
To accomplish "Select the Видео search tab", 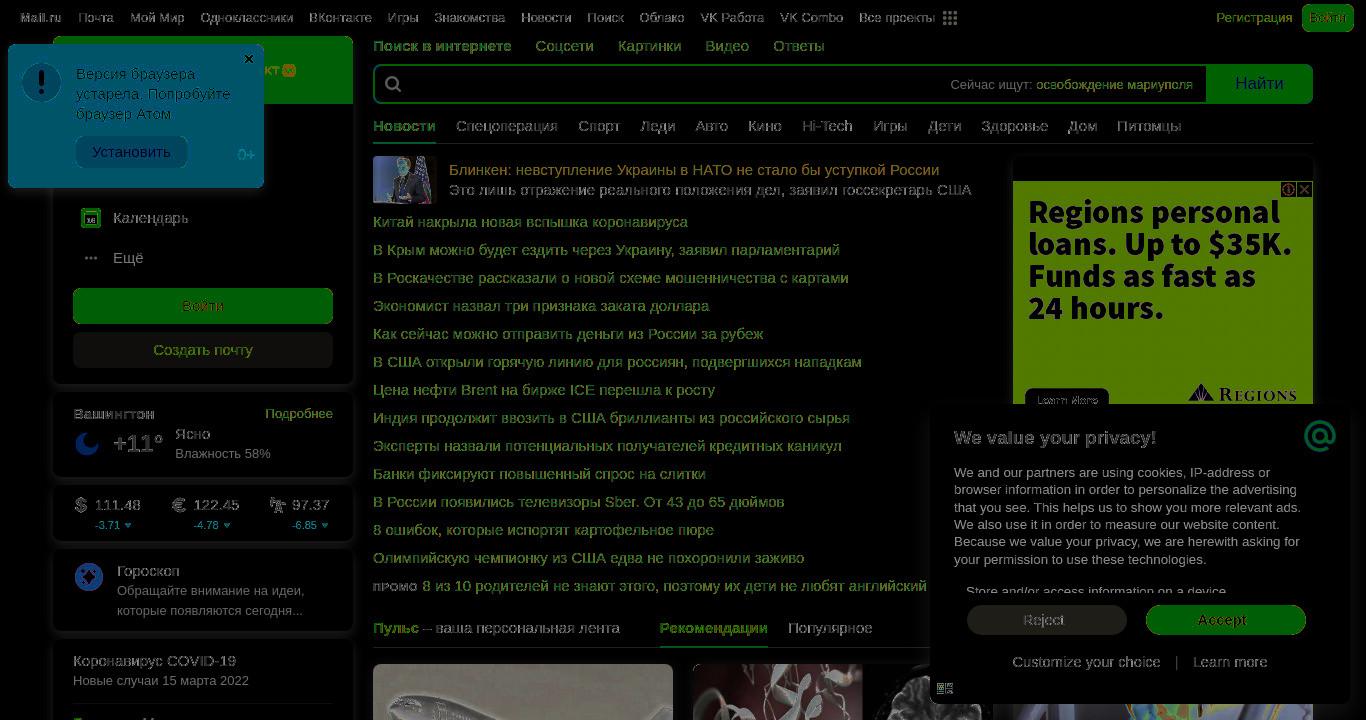I will tap(727, 46).
